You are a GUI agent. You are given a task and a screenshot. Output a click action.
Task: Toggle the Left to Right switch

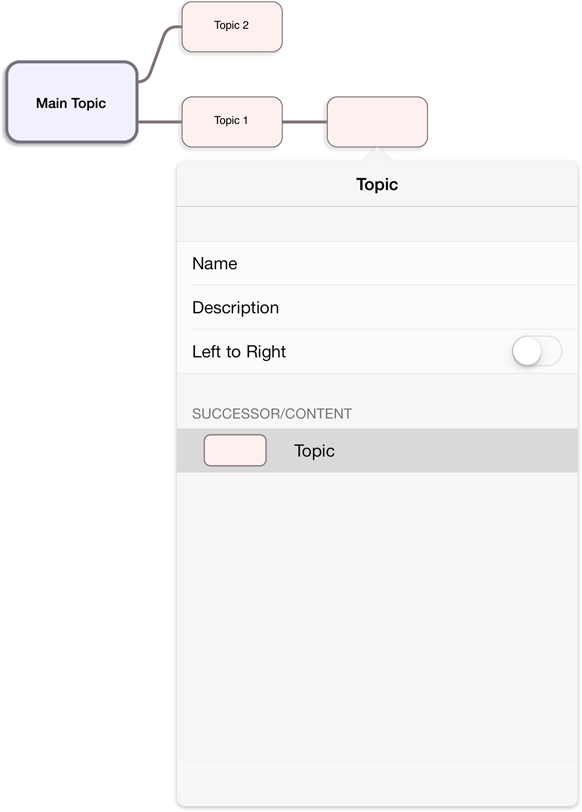537,351
